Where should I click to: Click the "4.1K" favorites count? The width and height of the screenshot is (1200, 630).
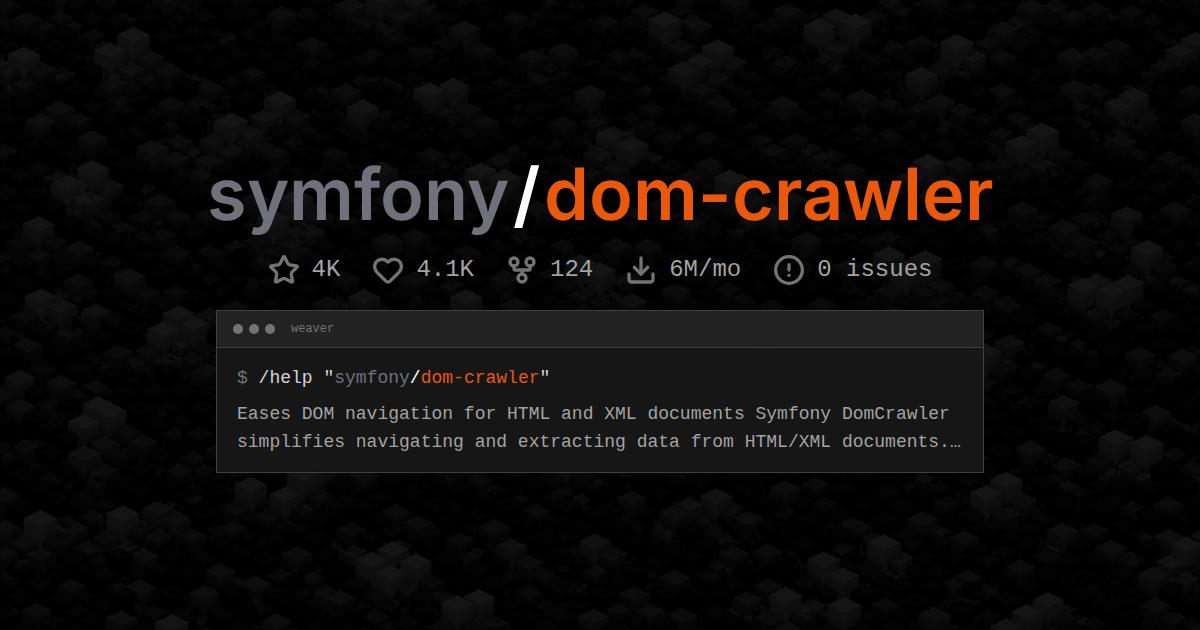click(445, 269)
